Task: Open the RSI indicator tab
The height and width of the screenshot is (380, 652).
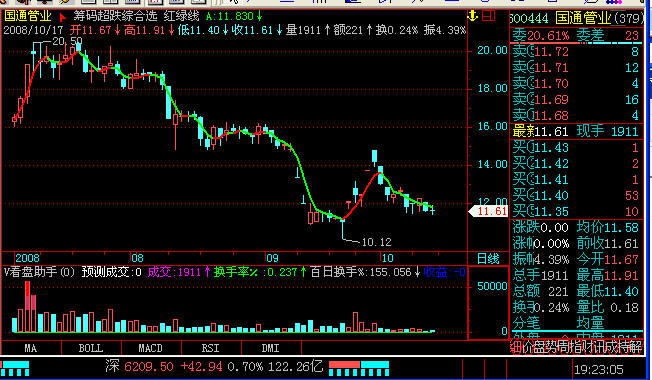Action: (x=210, y=348)
